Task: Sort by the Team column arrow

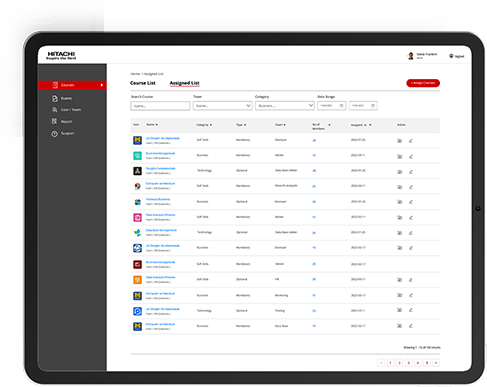Action: [284, 125]
